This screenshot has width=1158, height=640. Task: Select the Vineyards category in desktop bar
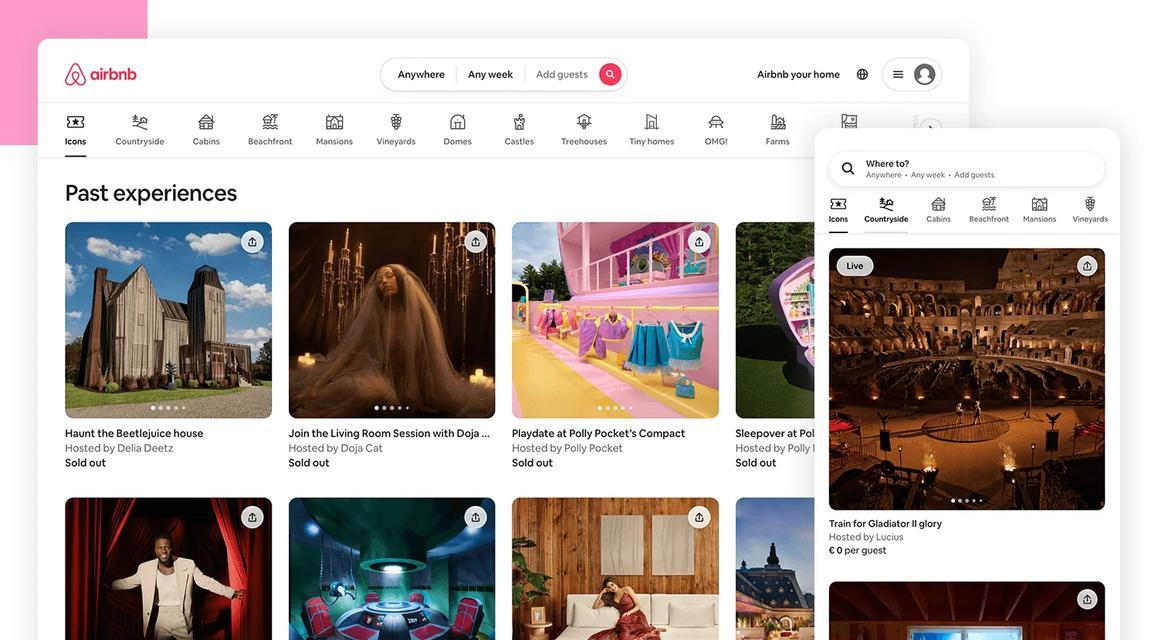[x=396, y=130]
